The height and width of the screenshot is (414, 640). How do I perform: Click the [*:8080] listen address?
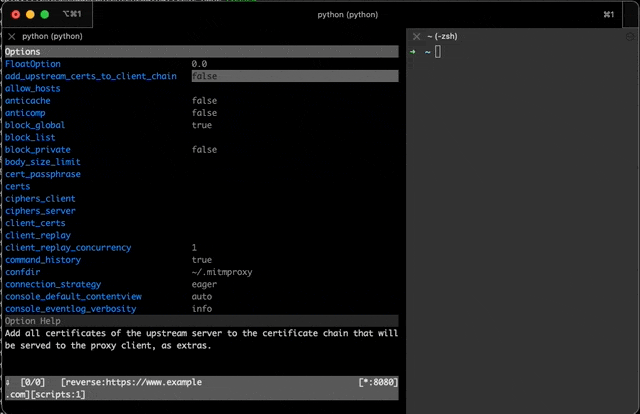[378, 383]
